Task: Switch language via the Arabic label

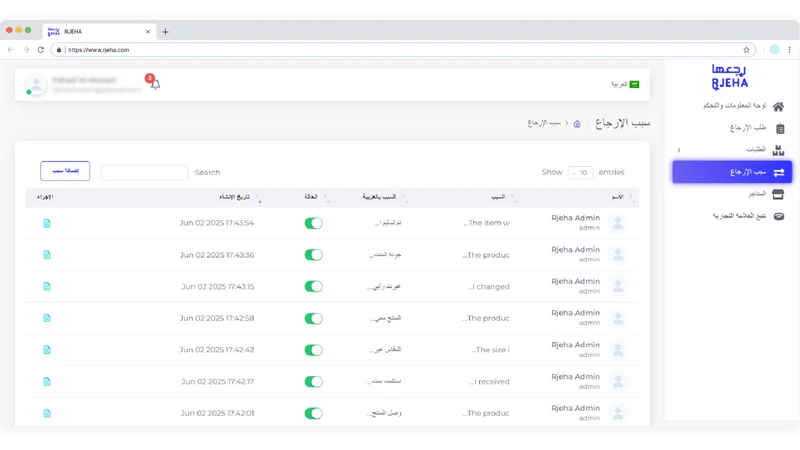Action: pos(619,84)
